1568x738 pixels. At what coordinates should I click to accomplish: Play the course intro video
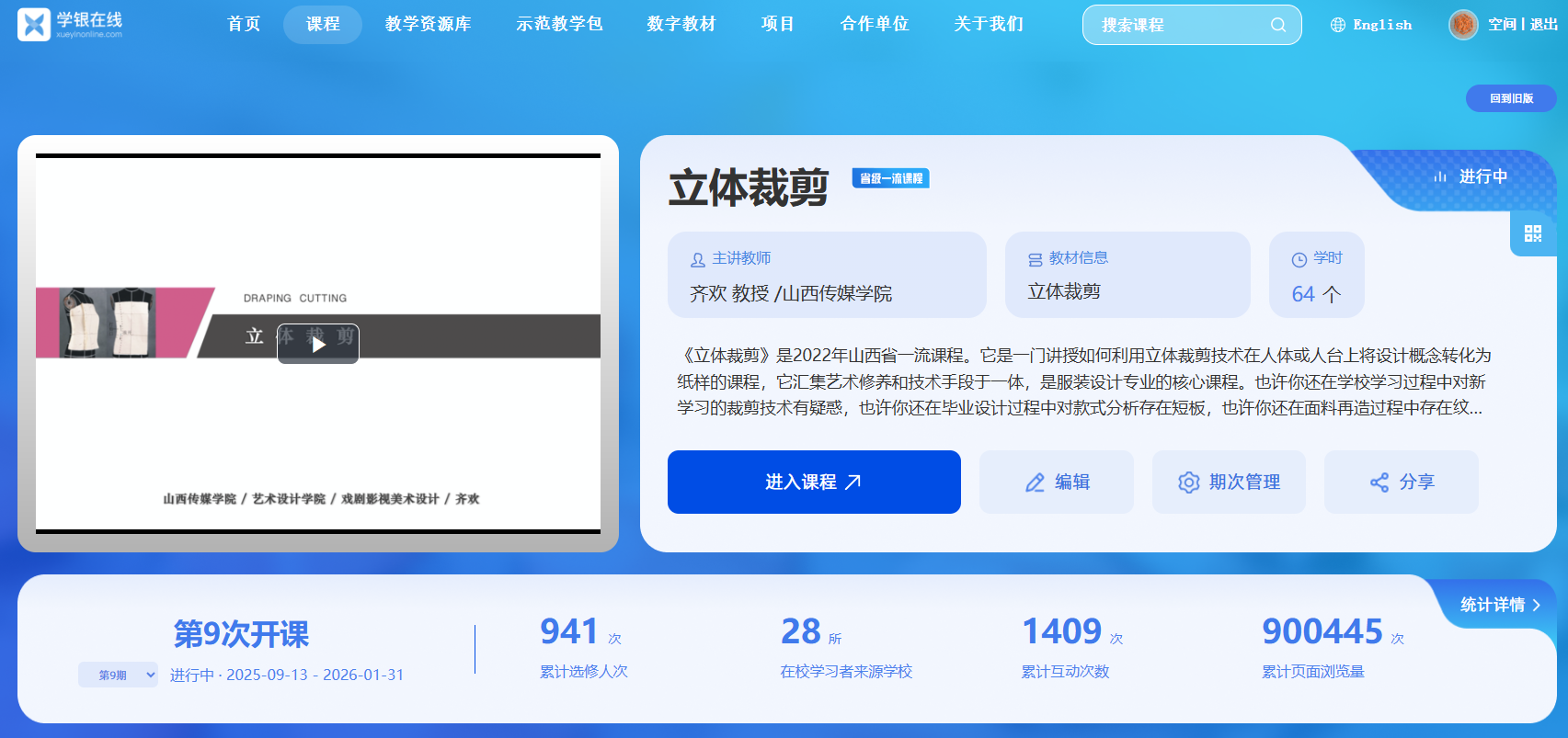coord(318,345)
